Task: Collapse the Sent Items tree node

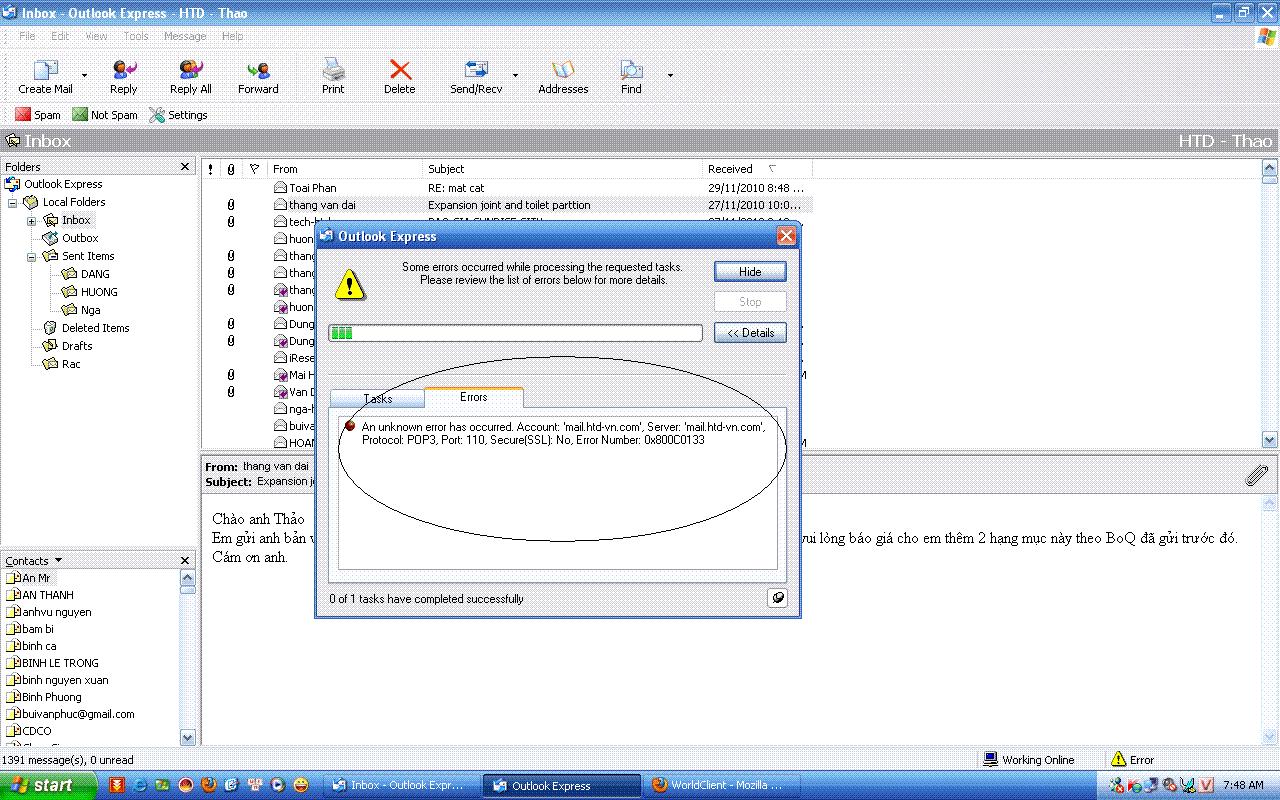Action: click(x=31, y=256)
